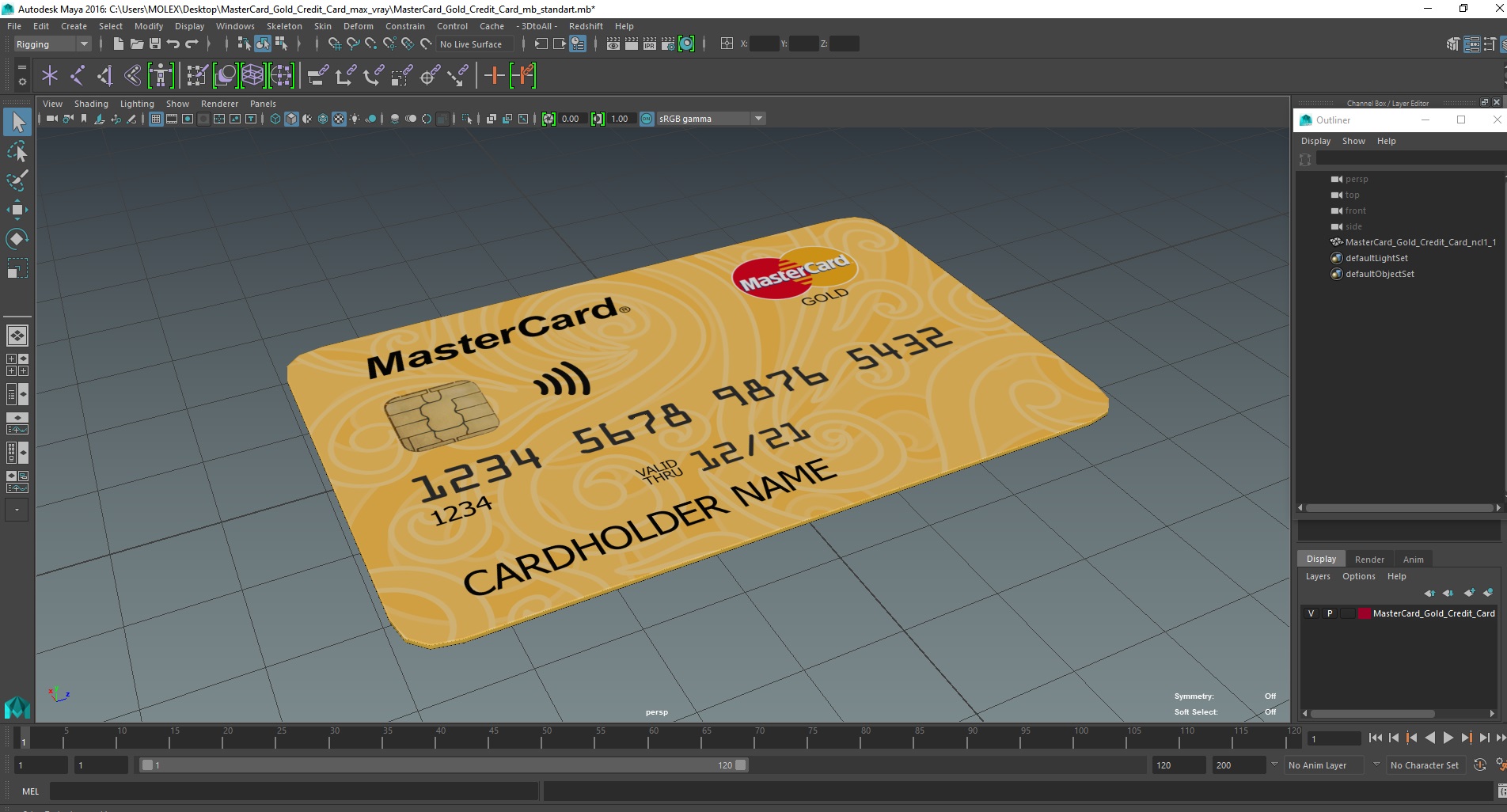This screenshot has width=1507, height=812.
Task: Select MasterCard_Gold_Credit_Card_ncl1_1 in Outliner
Action: tap(1420, 242)
